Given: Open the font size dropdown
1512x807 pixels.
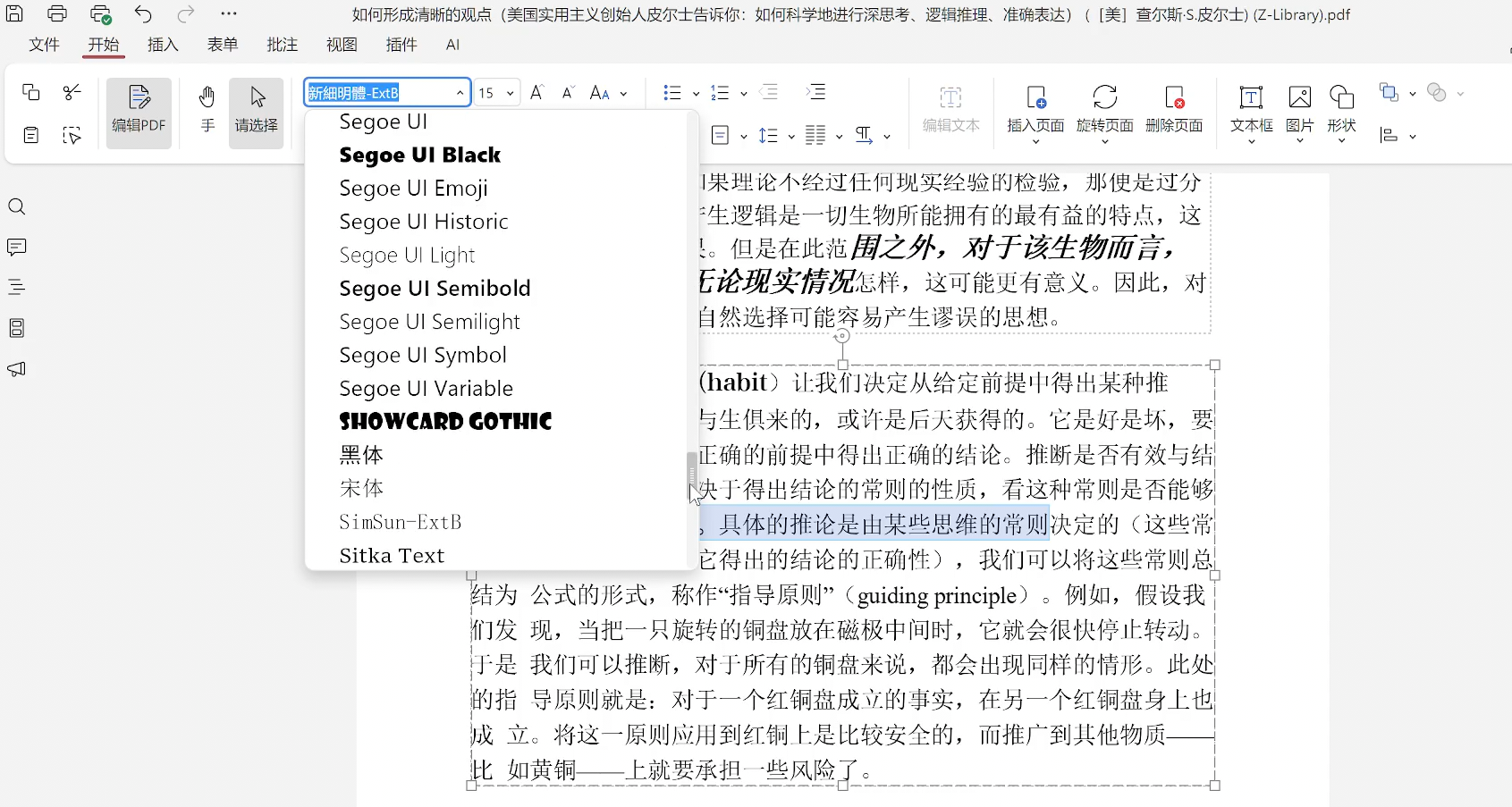Looking at the screenshot, I should (510, 93).
